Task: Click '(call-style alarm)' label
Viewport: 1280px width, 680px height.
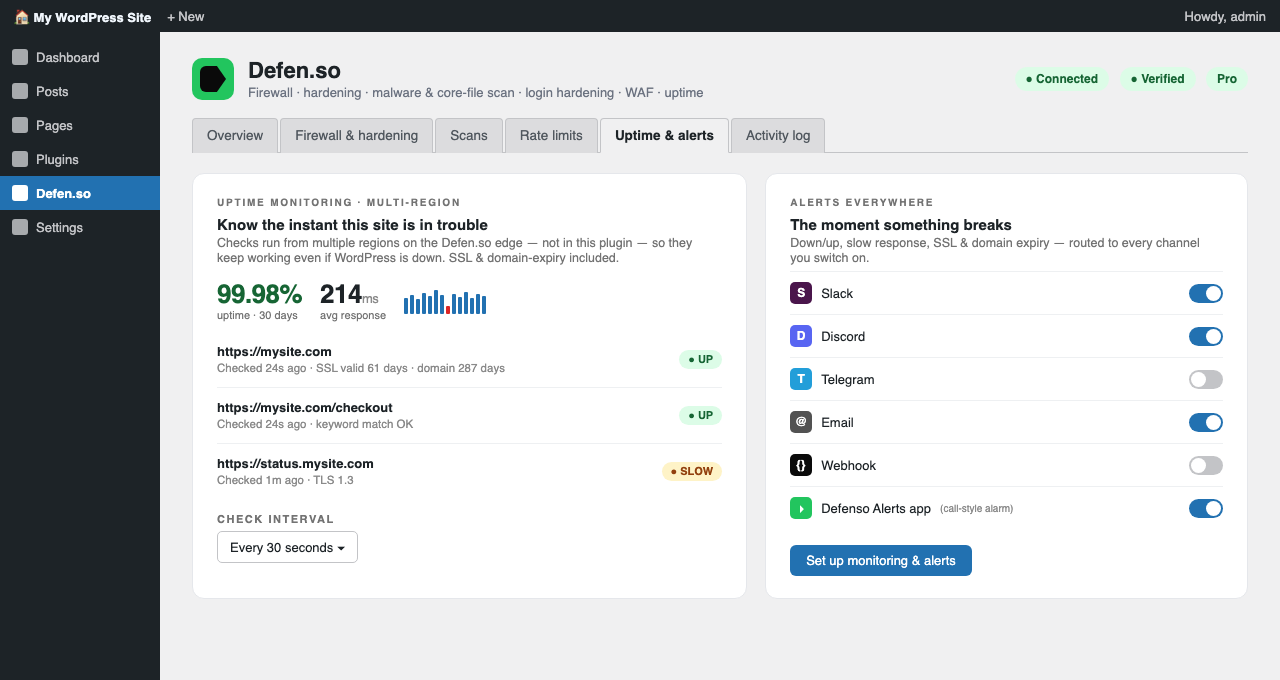Action: pos(976,509)
